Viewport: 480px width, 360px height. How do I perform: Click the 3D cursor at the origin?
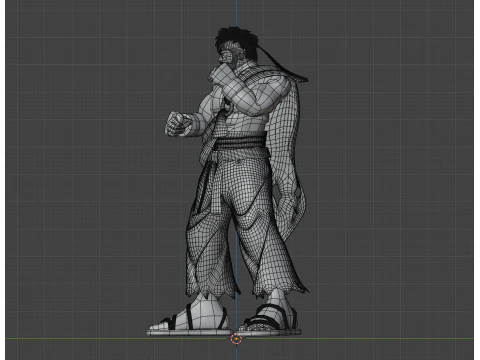pyautogui.click(x=236, y=339)
